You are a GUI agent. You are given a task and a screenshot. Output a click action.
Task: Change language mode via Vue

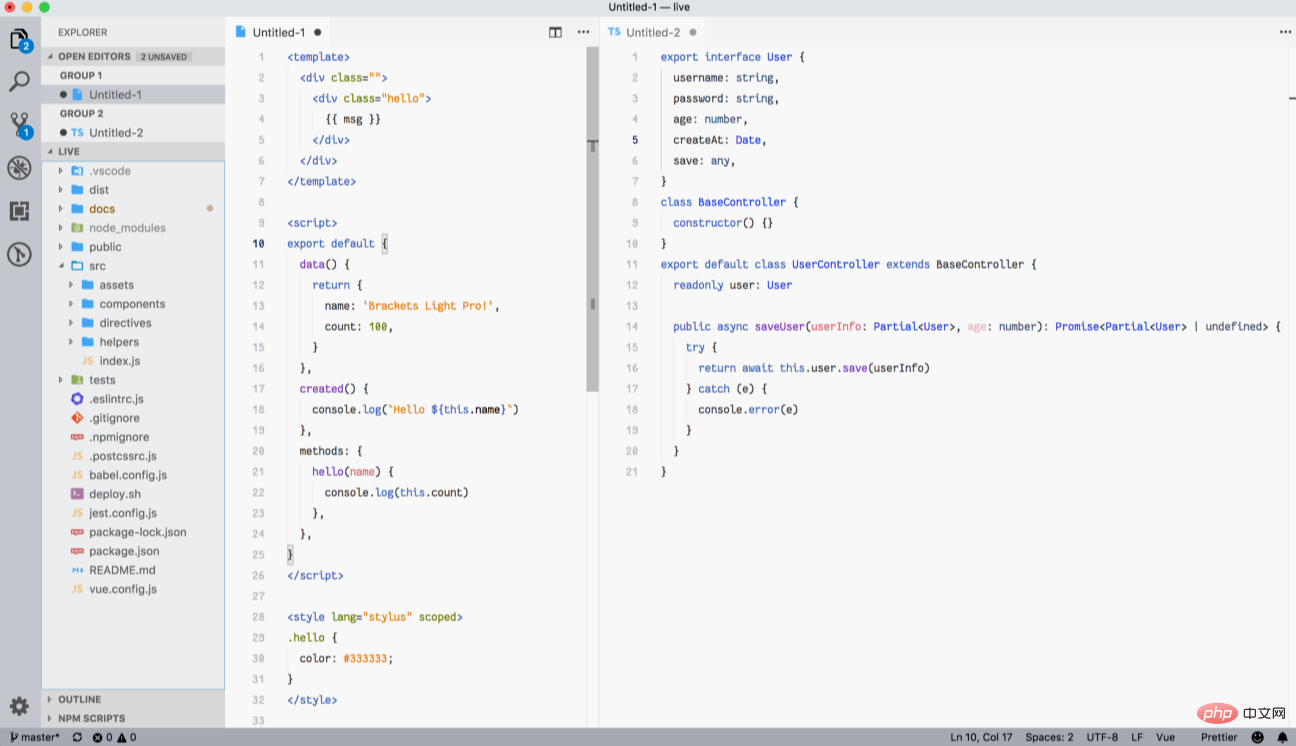pyautogui.click(x=1166, y=737)
